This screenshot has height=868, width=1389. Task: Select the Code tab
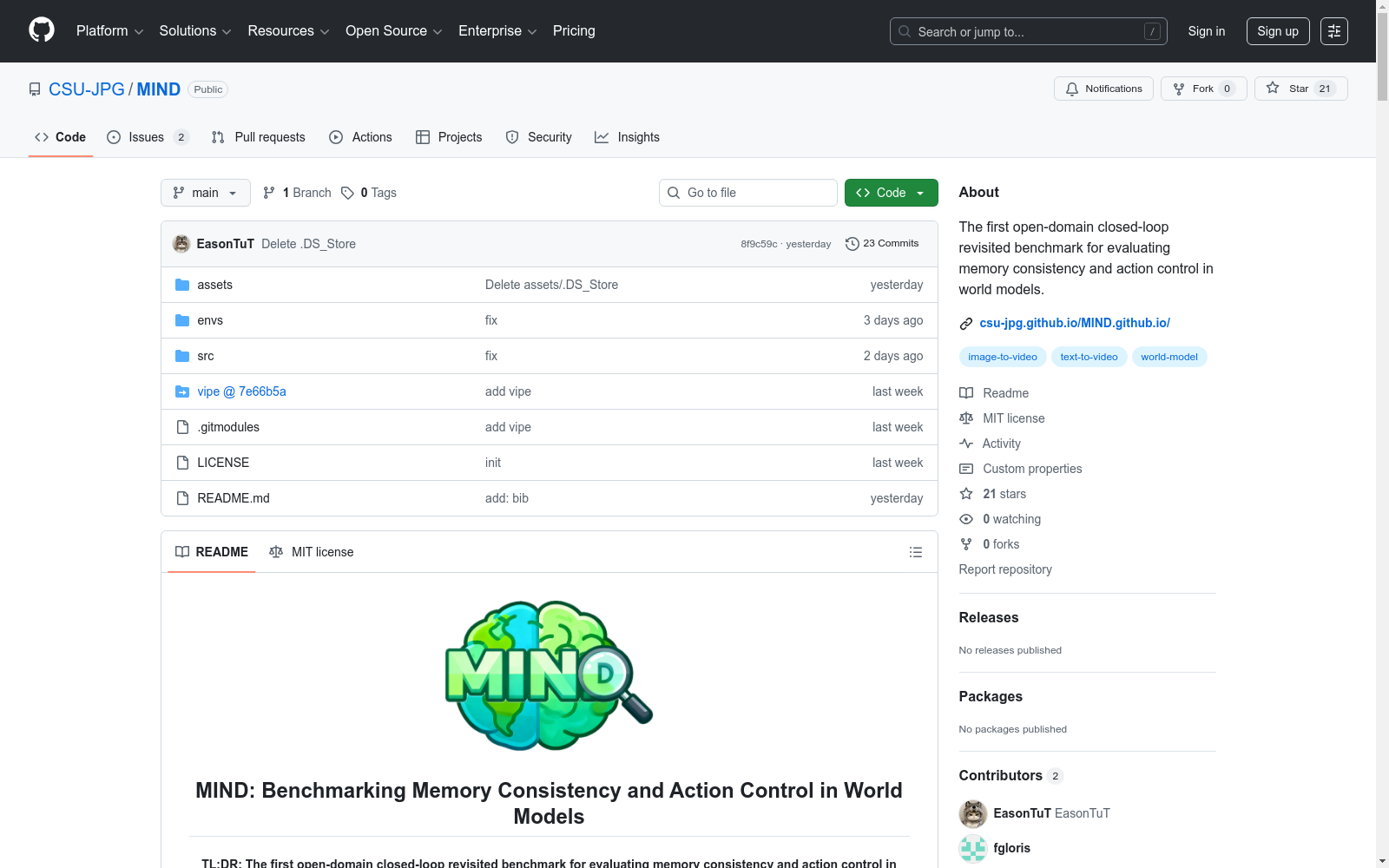(61, 137)
